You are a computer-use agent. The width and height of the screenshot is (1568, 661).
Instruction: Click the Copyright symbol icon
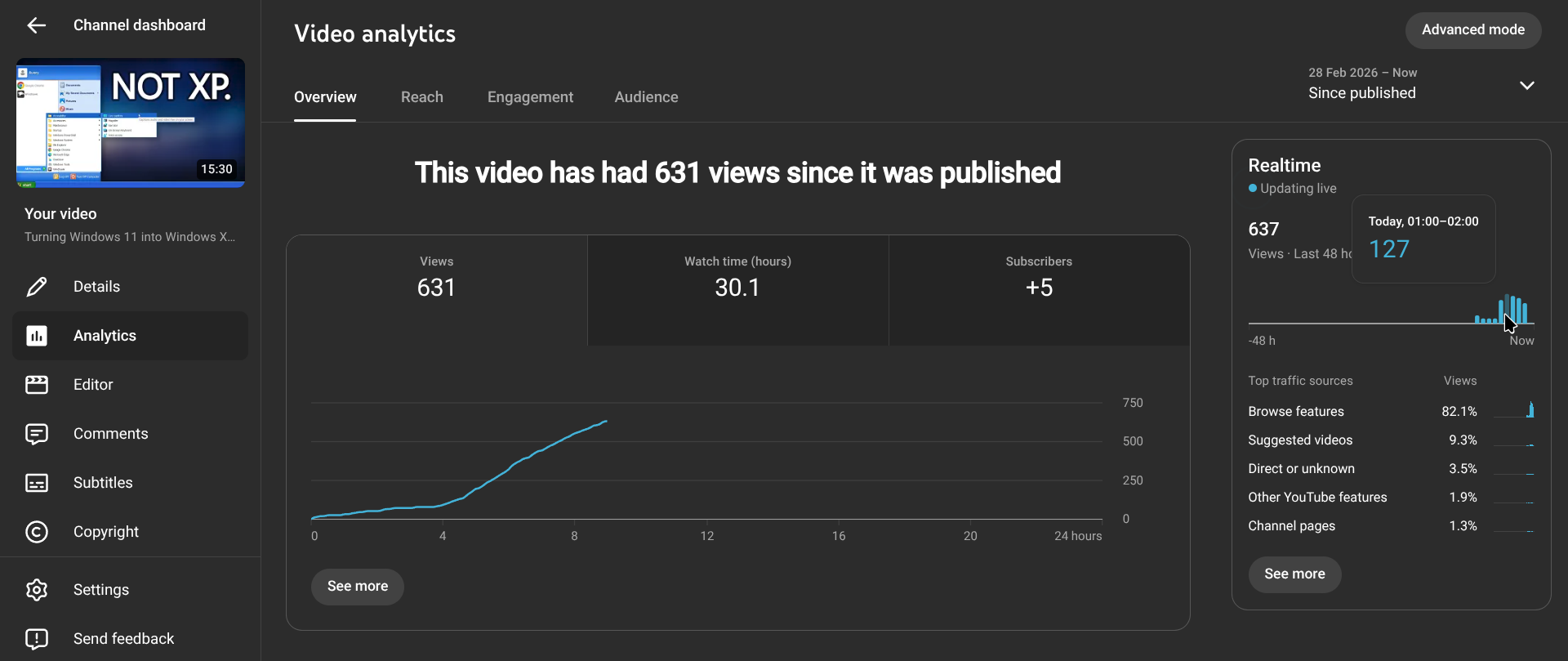pos(37,532)
